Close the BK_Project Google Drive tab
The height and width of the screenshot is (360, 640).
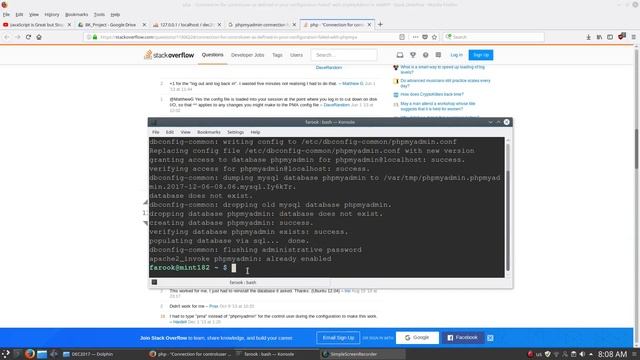[144, 25]
